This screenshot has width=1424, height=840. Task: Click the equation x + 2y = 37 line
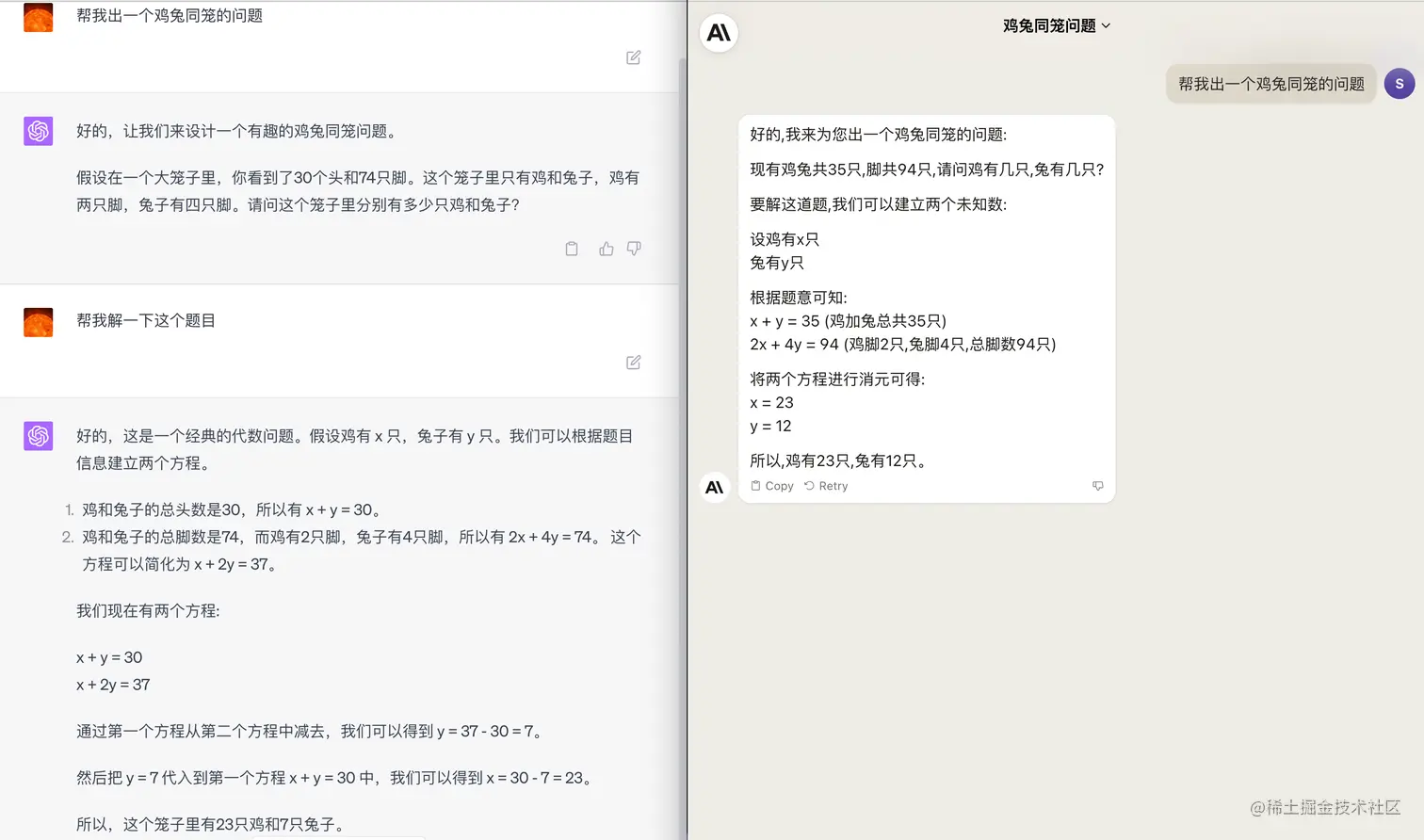113,685
